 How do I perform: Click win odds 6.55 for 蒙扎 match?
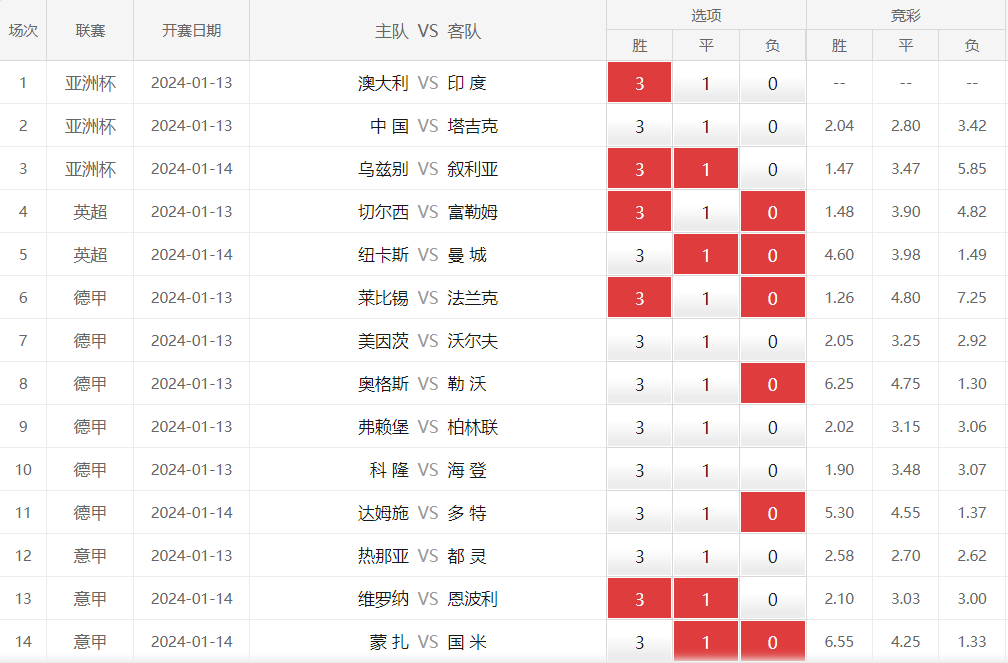pyautogui.click(x=839, y=642)
